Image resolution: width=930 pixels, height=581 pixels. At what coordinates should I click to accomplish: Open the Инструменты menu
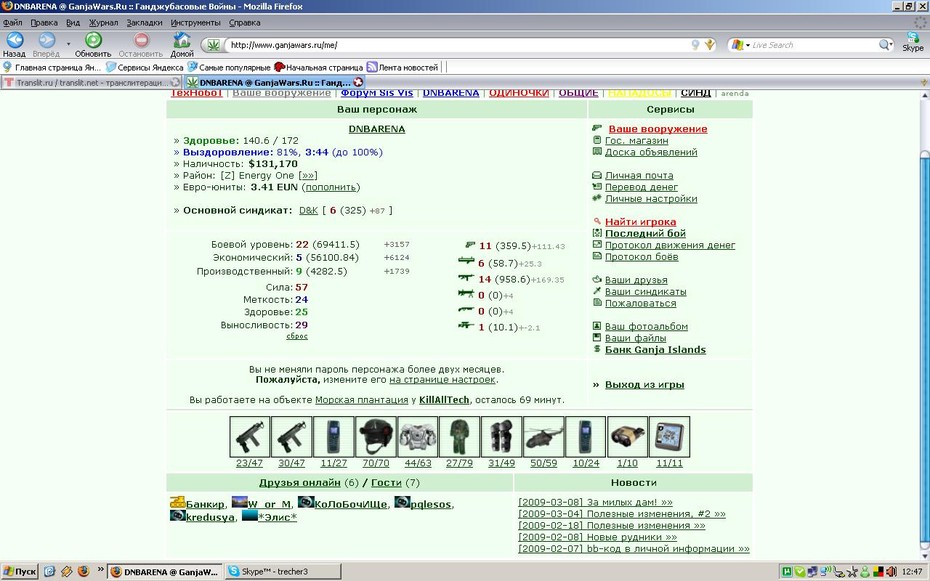coord(195,23)
